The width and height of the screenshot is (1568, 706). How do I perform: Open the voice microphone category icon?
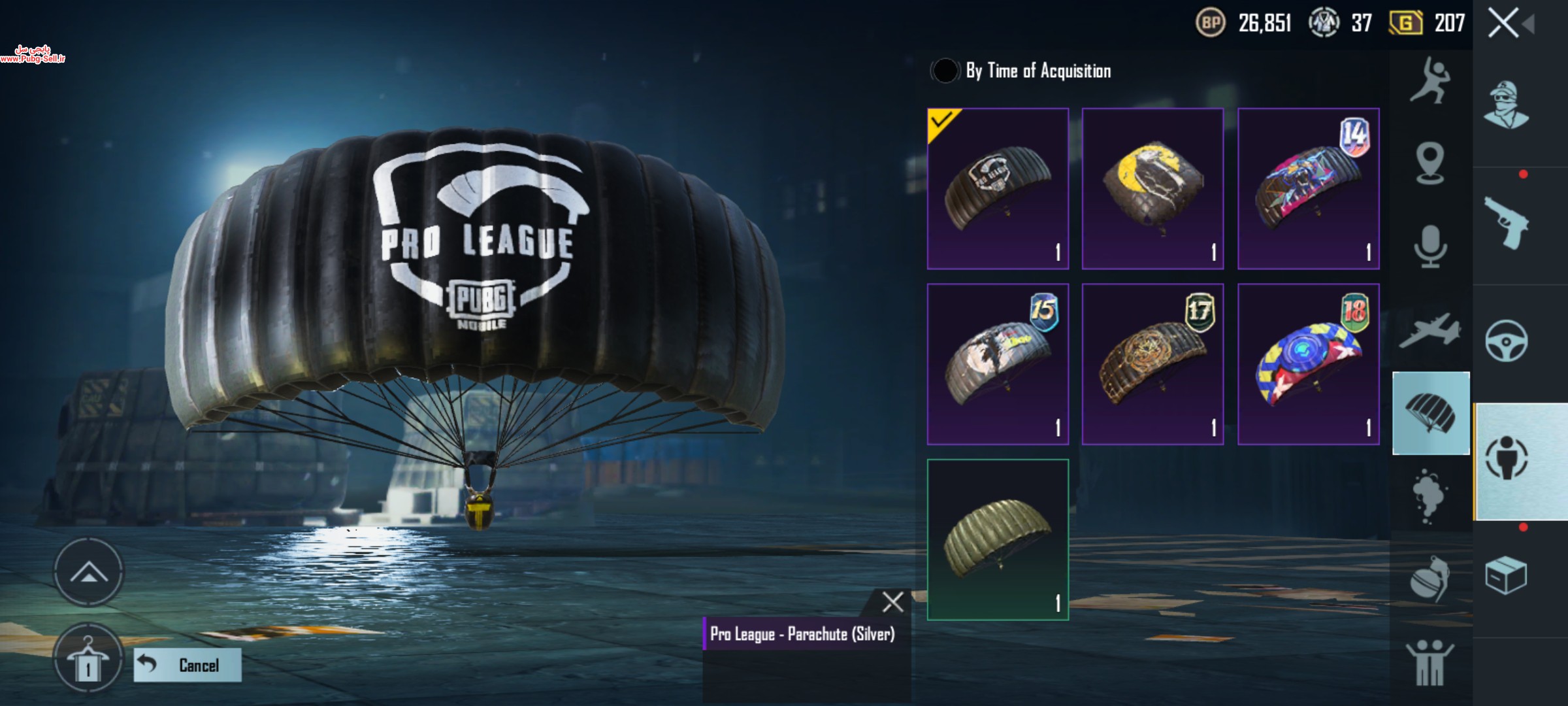[1430, 246]
